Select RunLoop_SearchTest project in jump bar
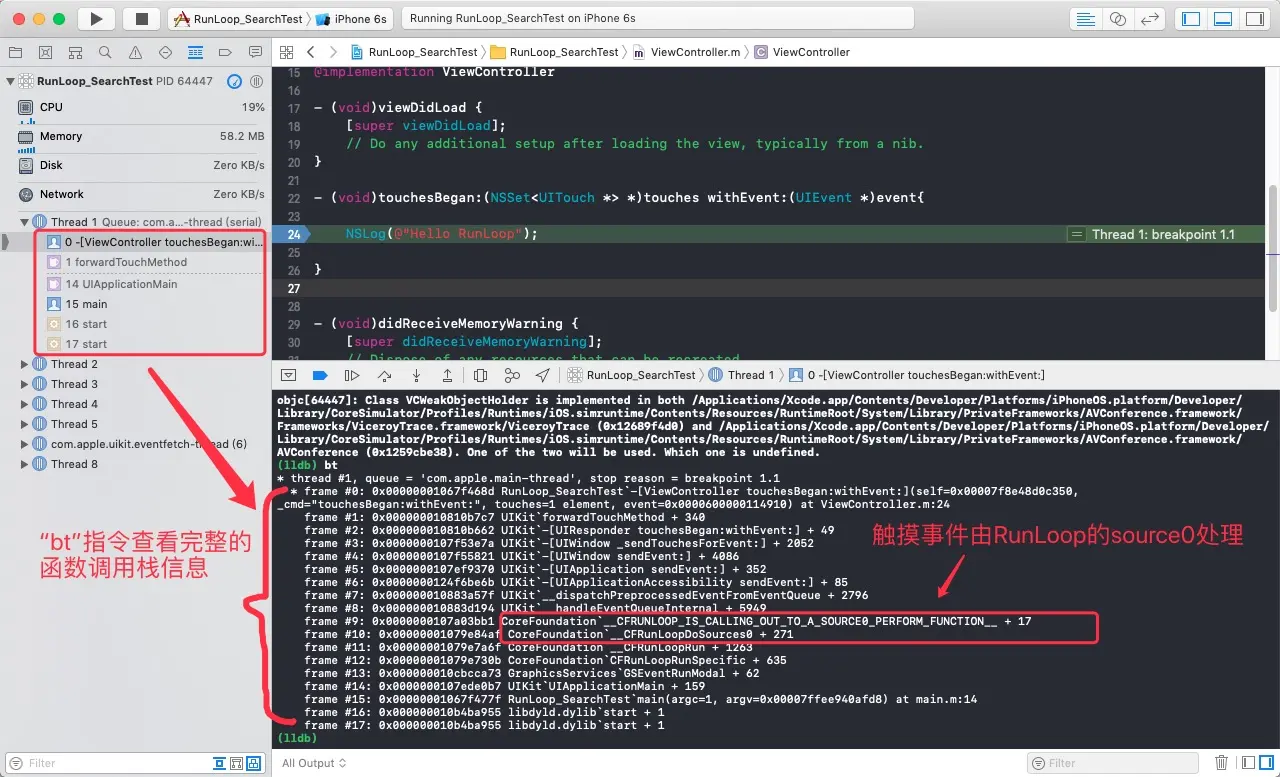This screenshot has height=777, width=1280. 414,52
